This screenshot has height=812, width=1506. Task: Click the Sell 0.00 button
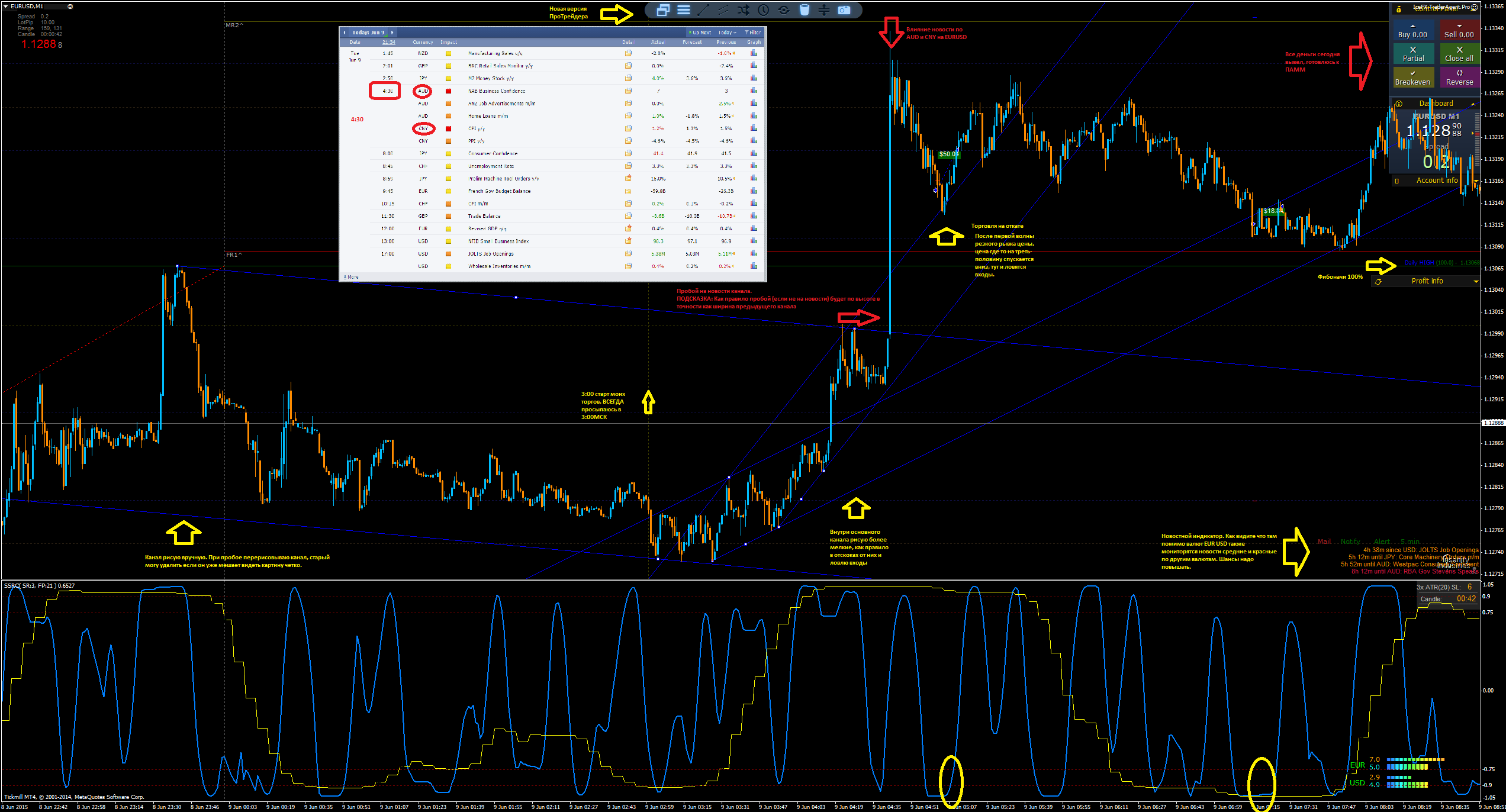[1459, 31]
